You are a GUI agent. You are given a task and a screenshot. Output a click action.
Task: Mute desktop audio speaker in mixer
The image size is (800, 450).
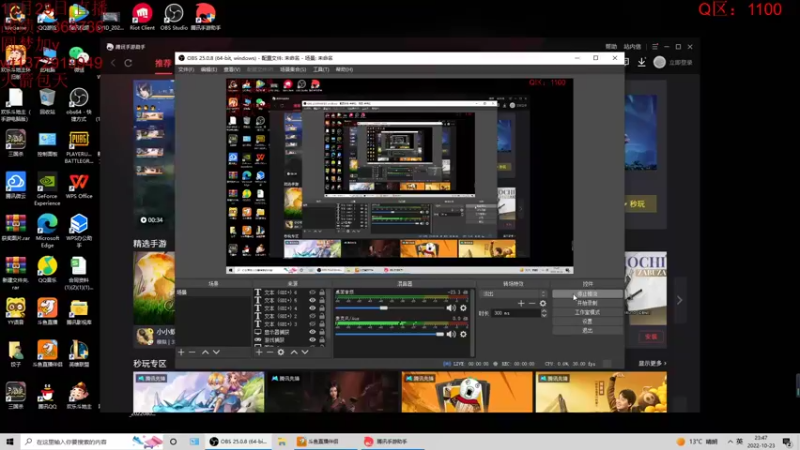451,308
